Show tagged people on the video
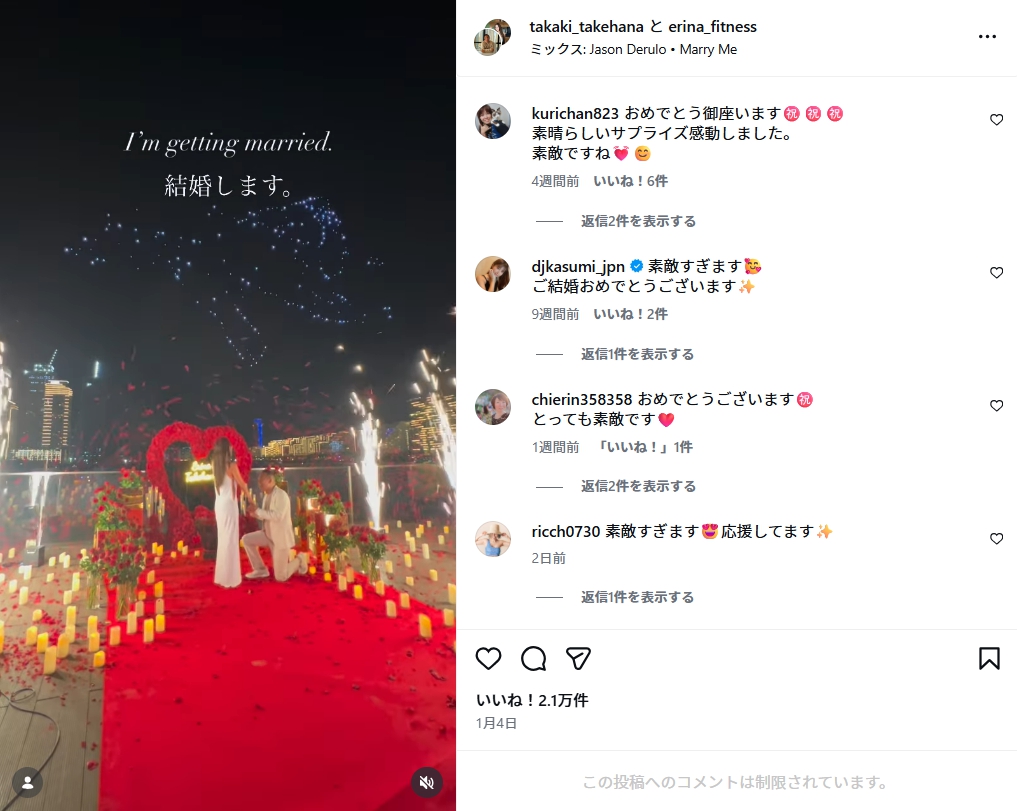Viewport: 1017px width, 811px height. pos(27,783)
